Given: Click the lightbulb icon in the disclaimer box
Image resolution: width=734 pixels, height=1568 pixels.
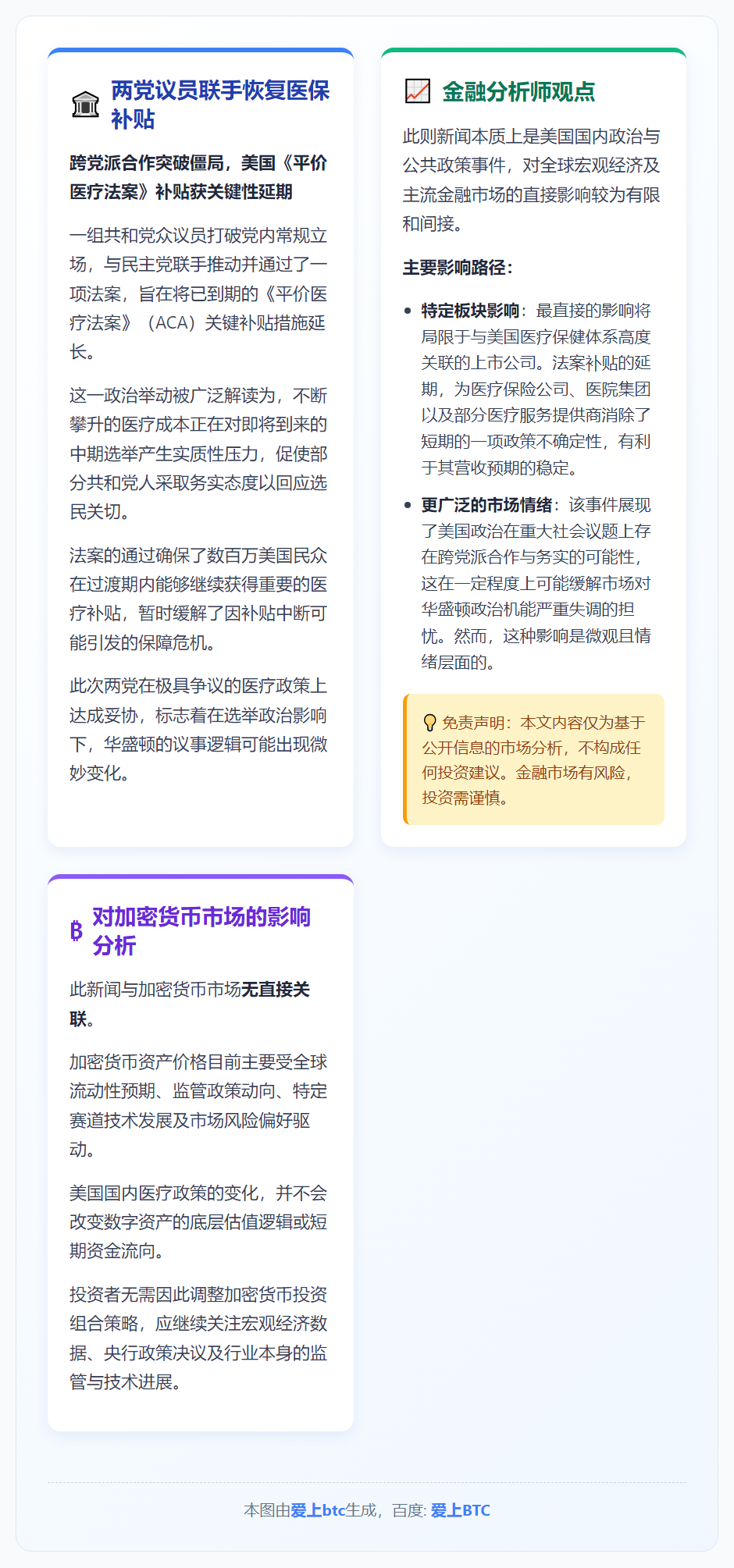Looking at the screenshot, I should 429,723.
